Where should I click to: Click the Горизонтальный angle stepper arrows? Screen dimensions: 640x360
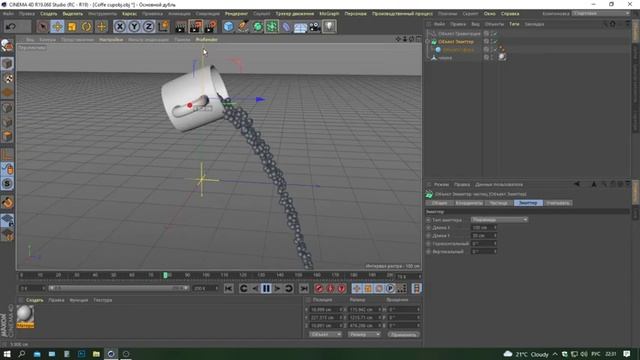tap(495, 244)
